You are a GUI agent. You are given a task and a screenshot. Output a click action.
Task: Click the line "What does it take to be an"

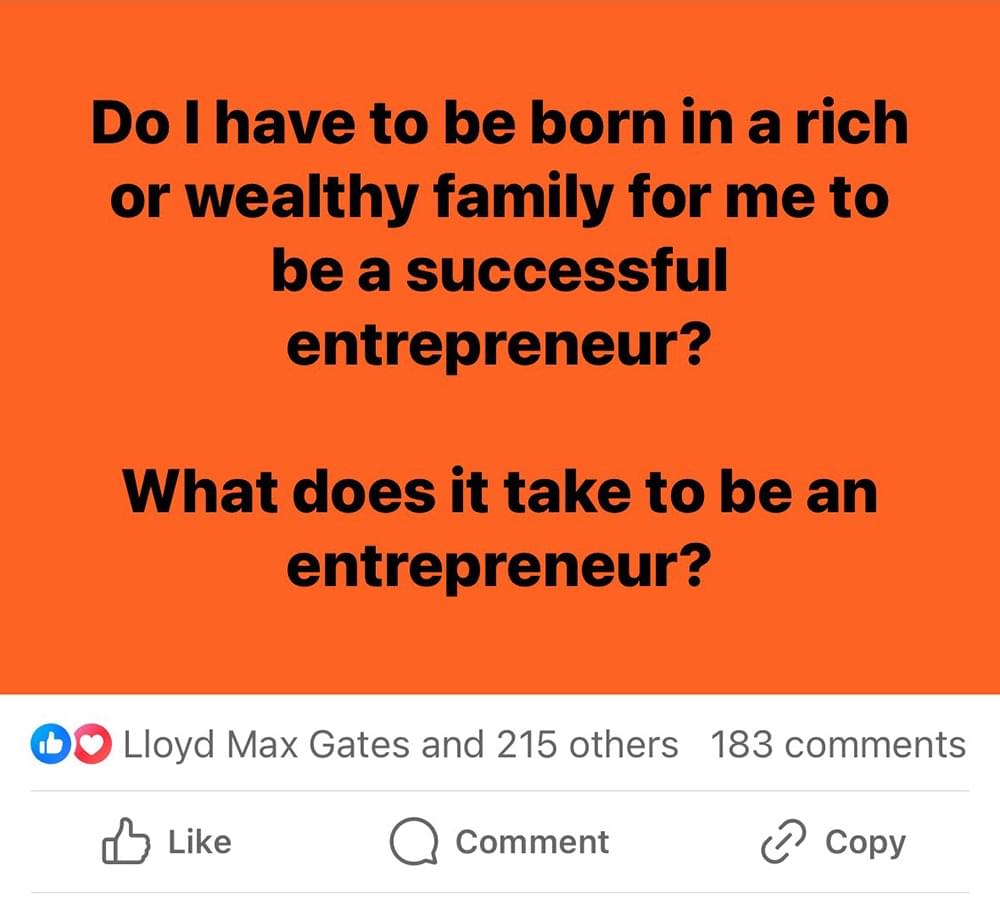(x=500, y=494)
